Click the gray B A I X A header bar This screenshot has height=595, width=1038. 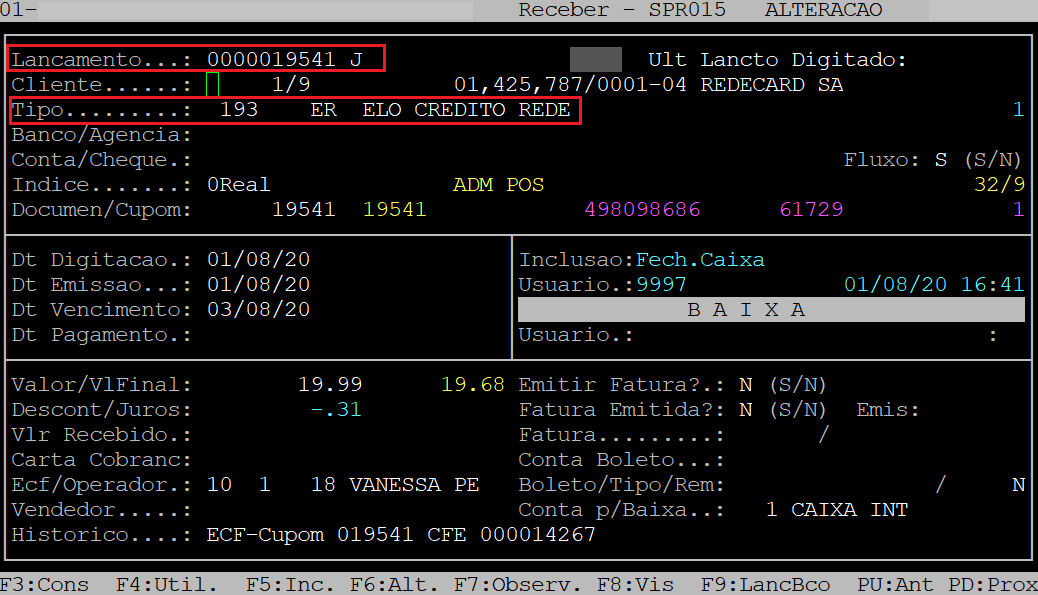pos(771,310)
